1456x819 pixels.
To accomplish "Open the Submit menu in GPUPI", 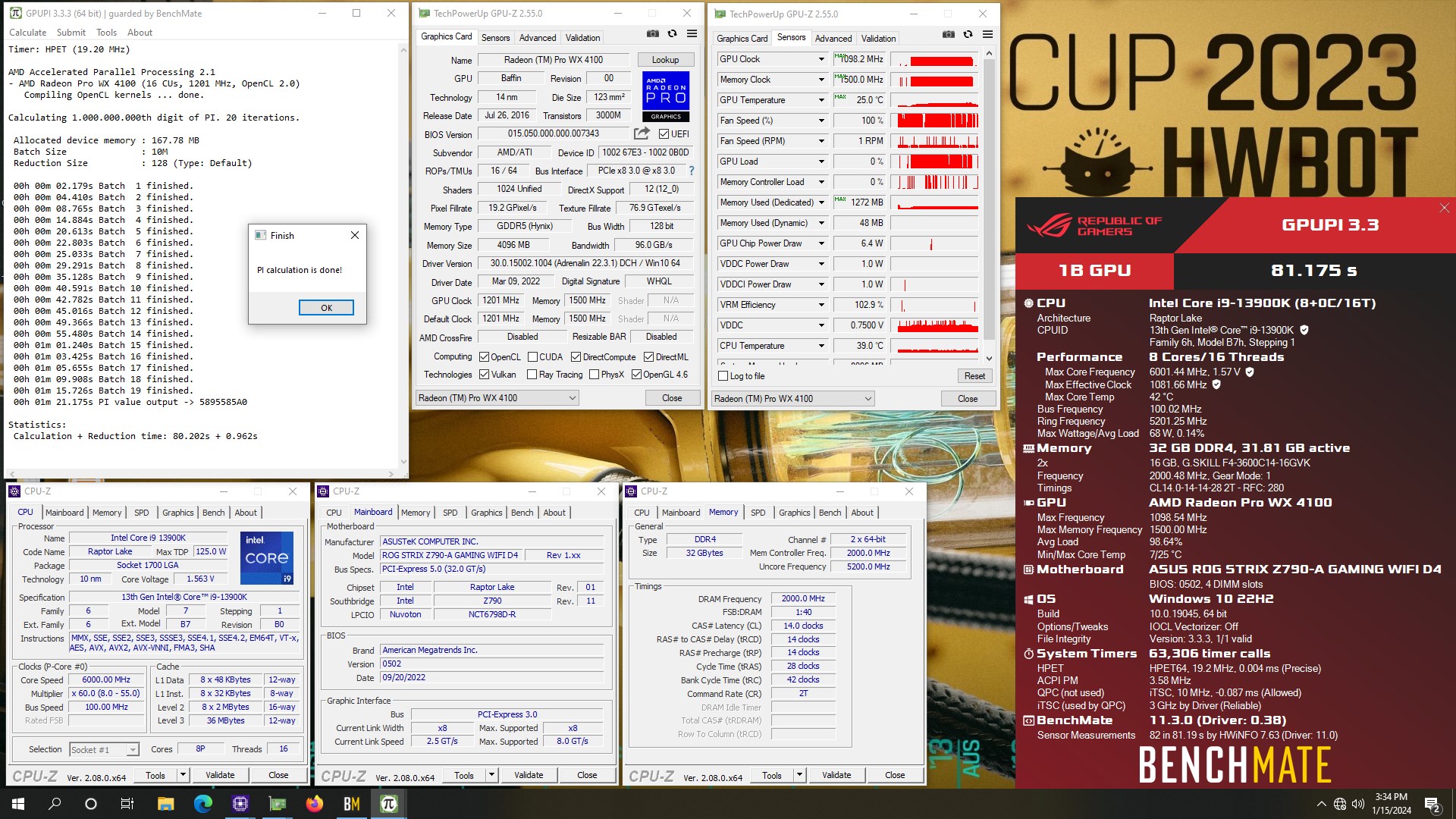I will click(71, 33).
